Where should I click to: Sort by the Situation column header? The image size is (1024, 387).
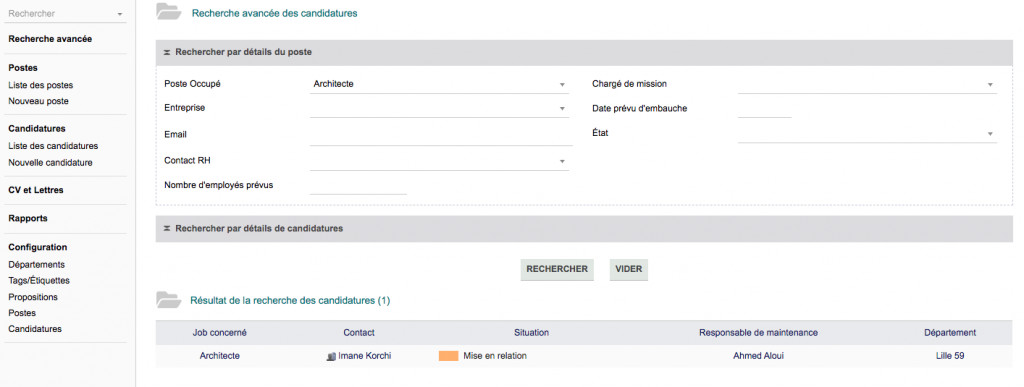pyautogui.click(x=532, y=333)
